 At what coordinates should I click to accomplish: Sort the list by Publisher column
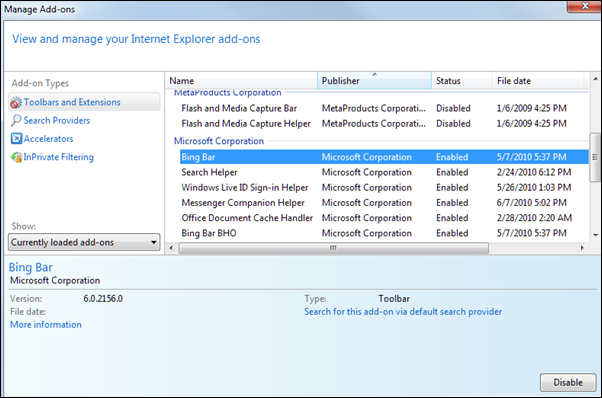coord(374,81)
